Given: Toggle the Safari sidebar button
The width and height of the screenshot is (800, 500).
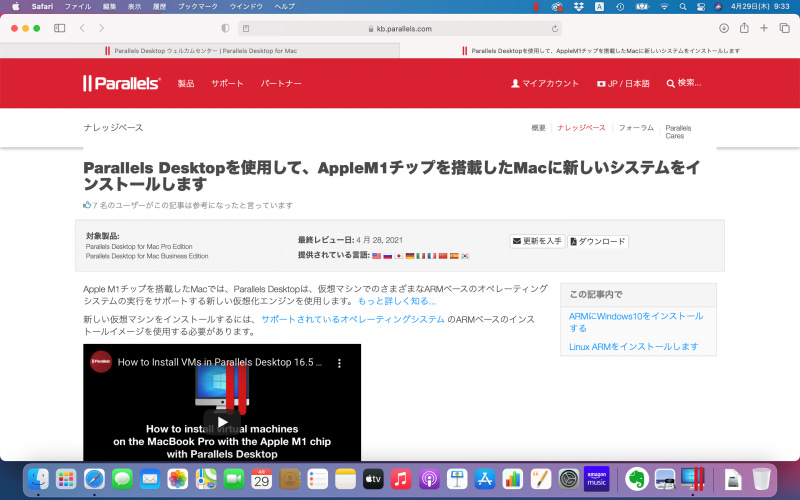Looking at the screenshot, I should [60, 28].
